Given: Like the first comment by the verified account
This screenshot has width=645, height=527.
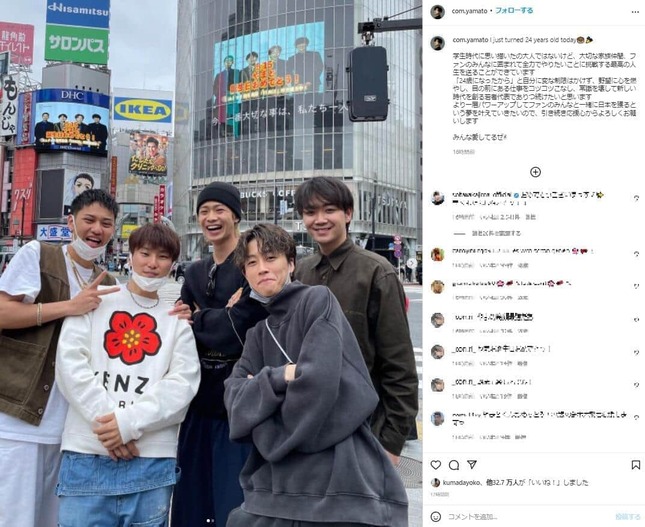Looking at the screenshot, I should [636, 198].
